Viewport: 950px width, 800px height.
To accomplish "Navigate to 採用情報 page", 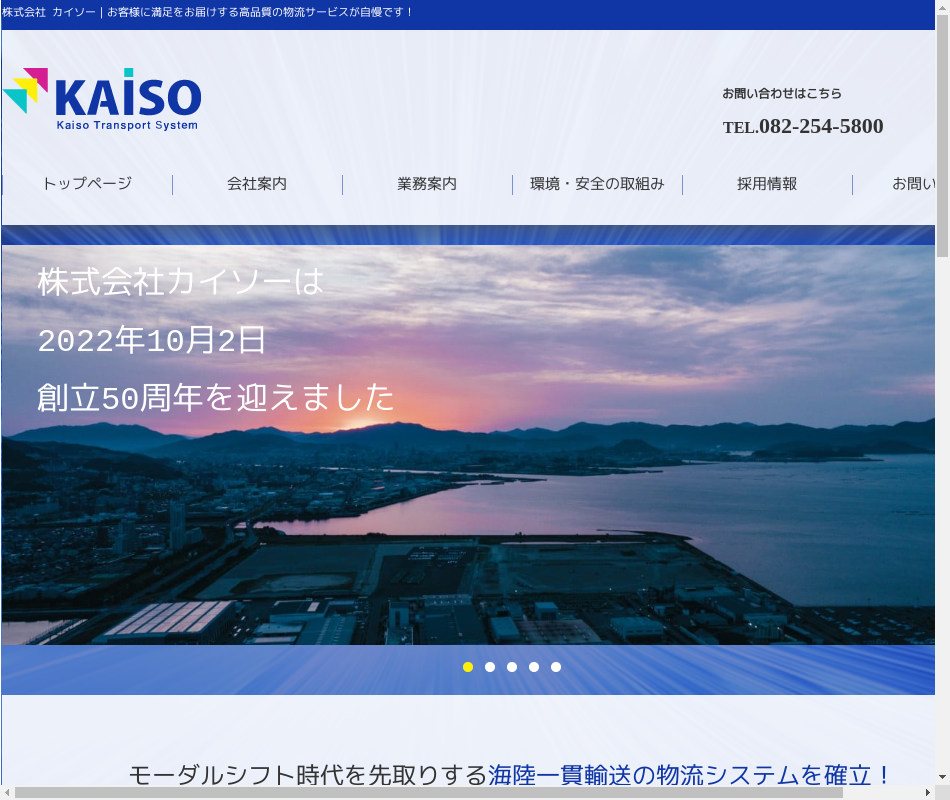I will tap(767, 184).
